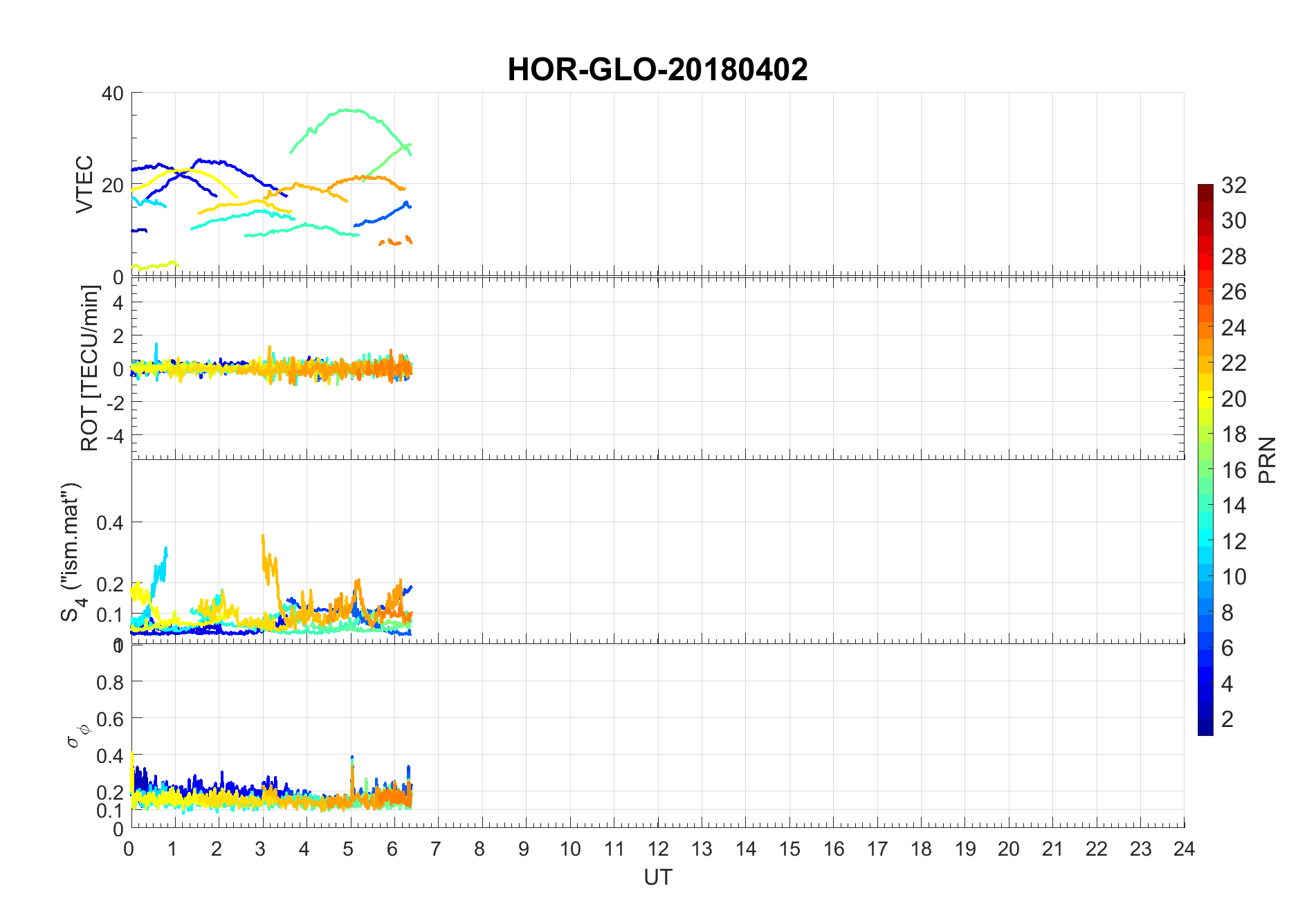Click sigma phi tick label 0.8

109,683
